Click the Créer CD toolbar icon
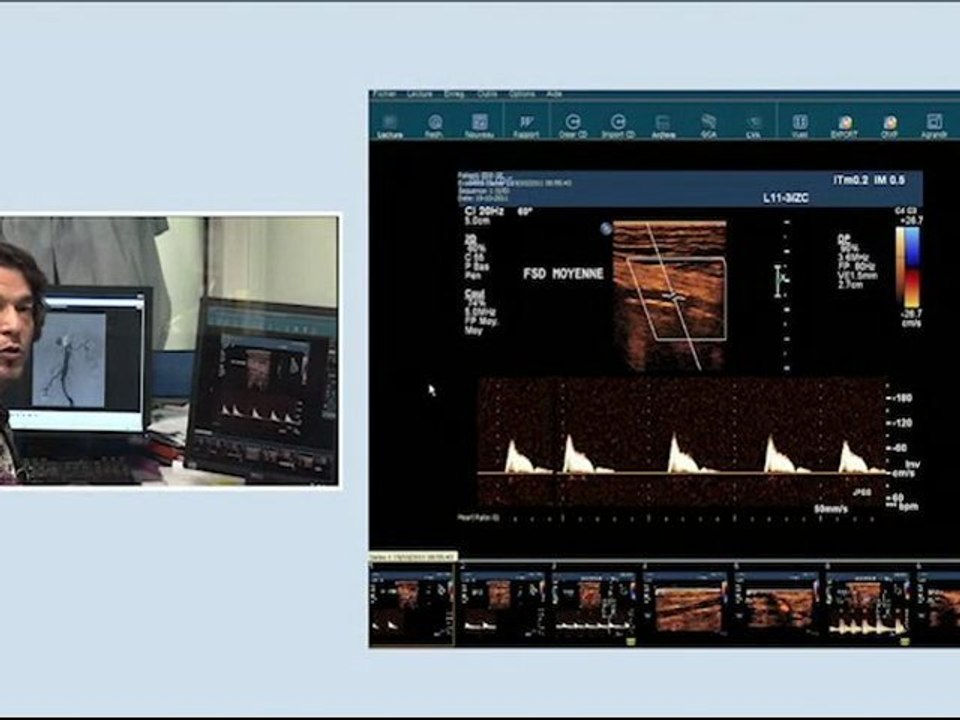Image resolution: width=960 pixels, height=720 pixels. 572,126
